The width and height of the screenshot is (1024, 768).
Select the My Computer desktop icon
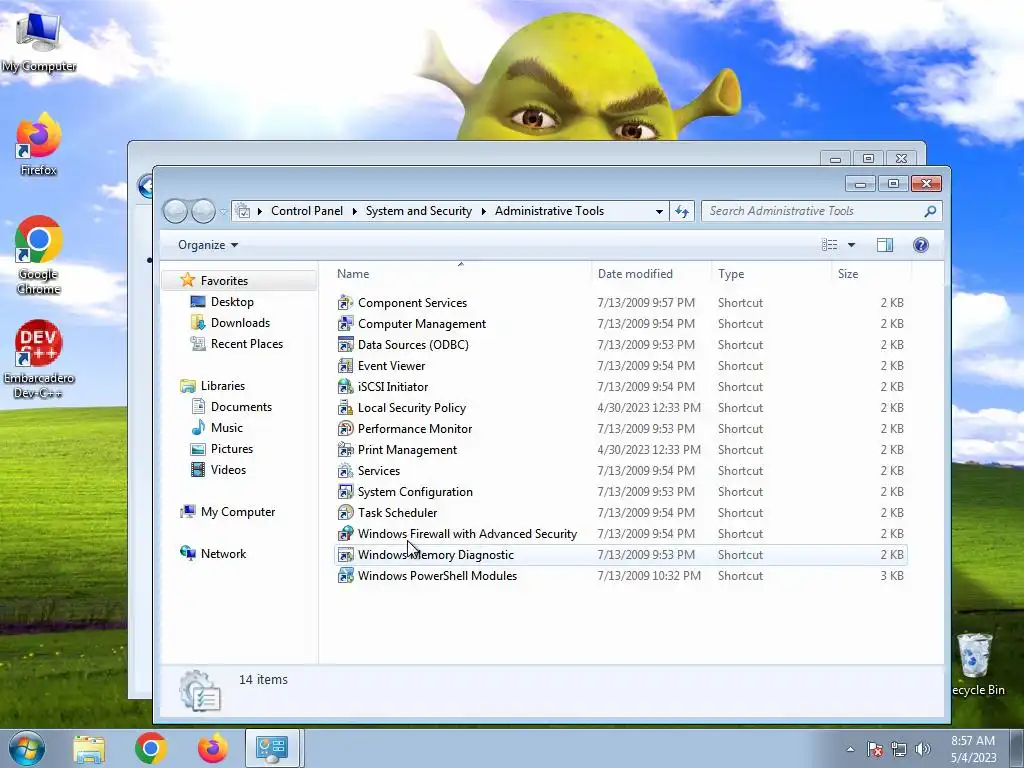39,42
